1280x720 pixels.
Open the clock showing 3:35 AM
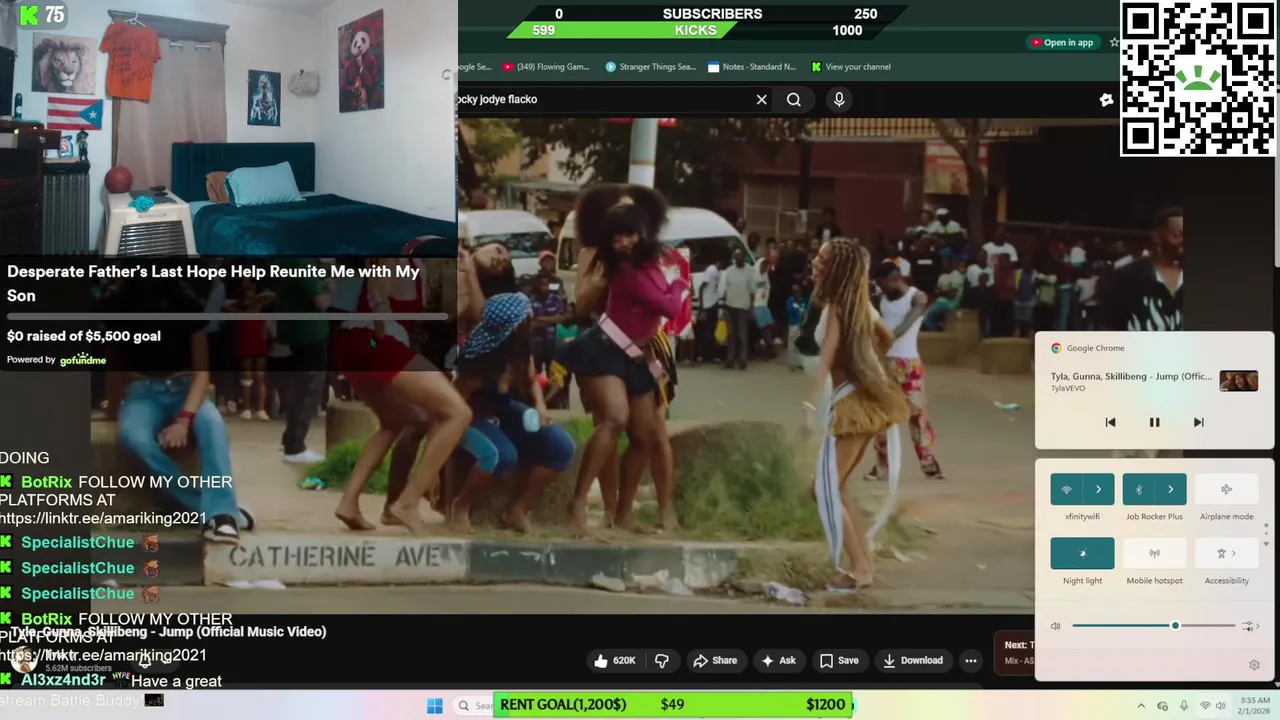point(1254,706)
